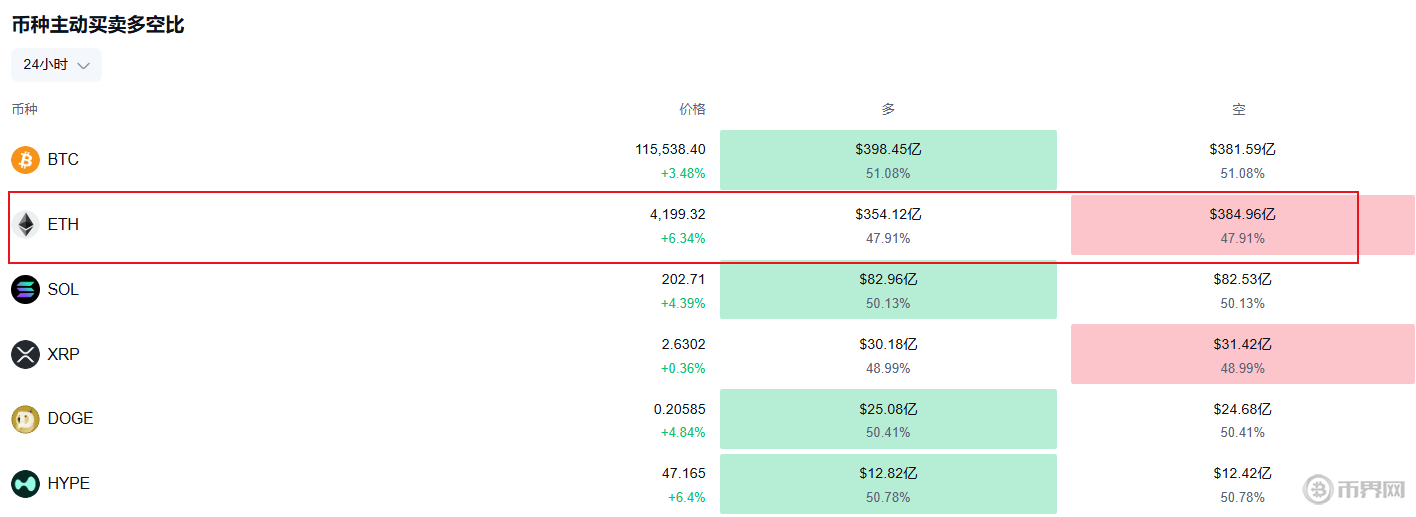This screenshot has height=517, width=1416.
Task: Sort by the 价格 column header
Action: click(x=692, y=109)
